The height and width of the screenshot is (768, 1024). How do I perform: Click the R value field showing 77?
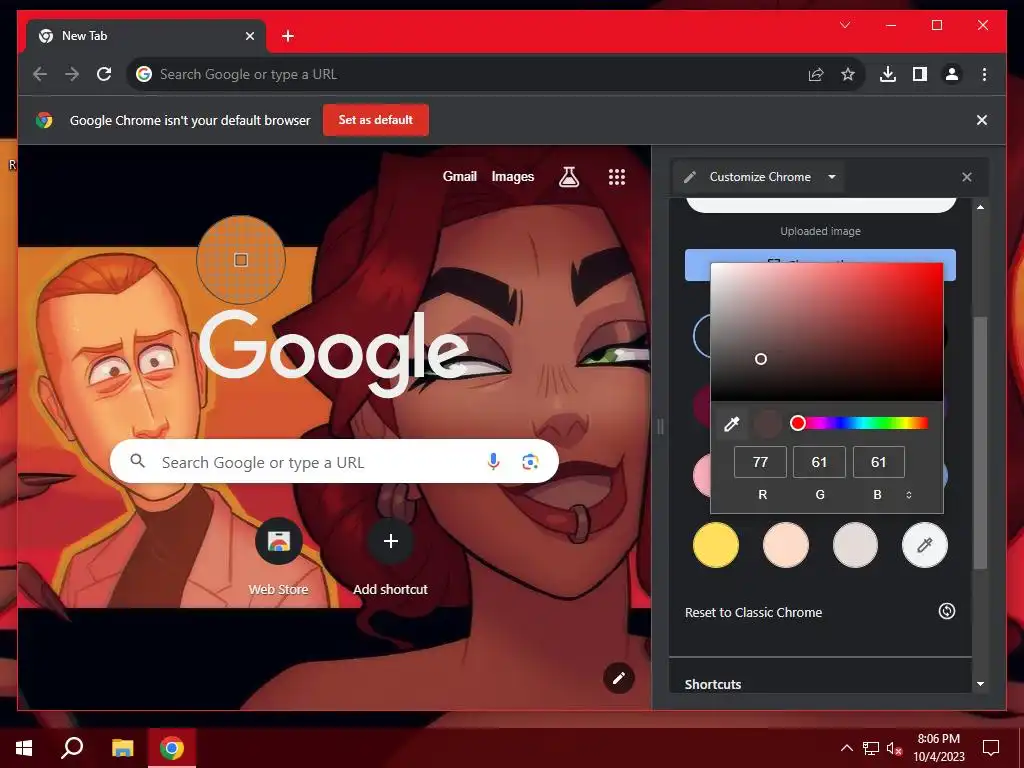(x=760, y=462)
